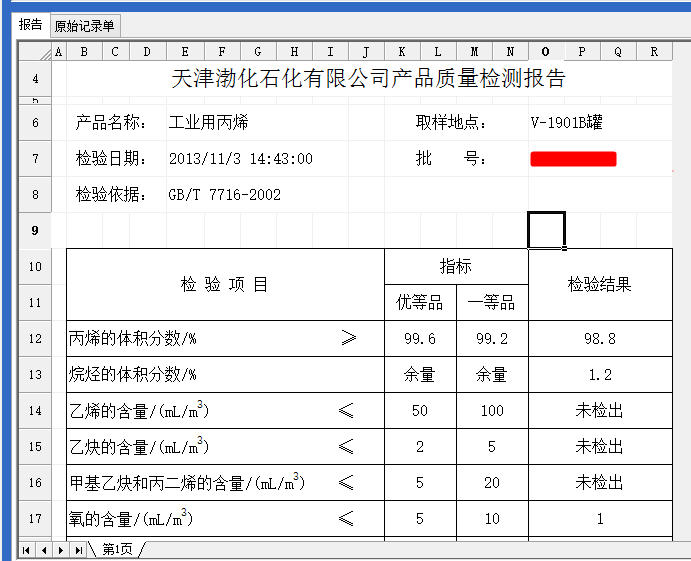
Task: Click the V-1901B罐 value
Action: coord(567,122)
